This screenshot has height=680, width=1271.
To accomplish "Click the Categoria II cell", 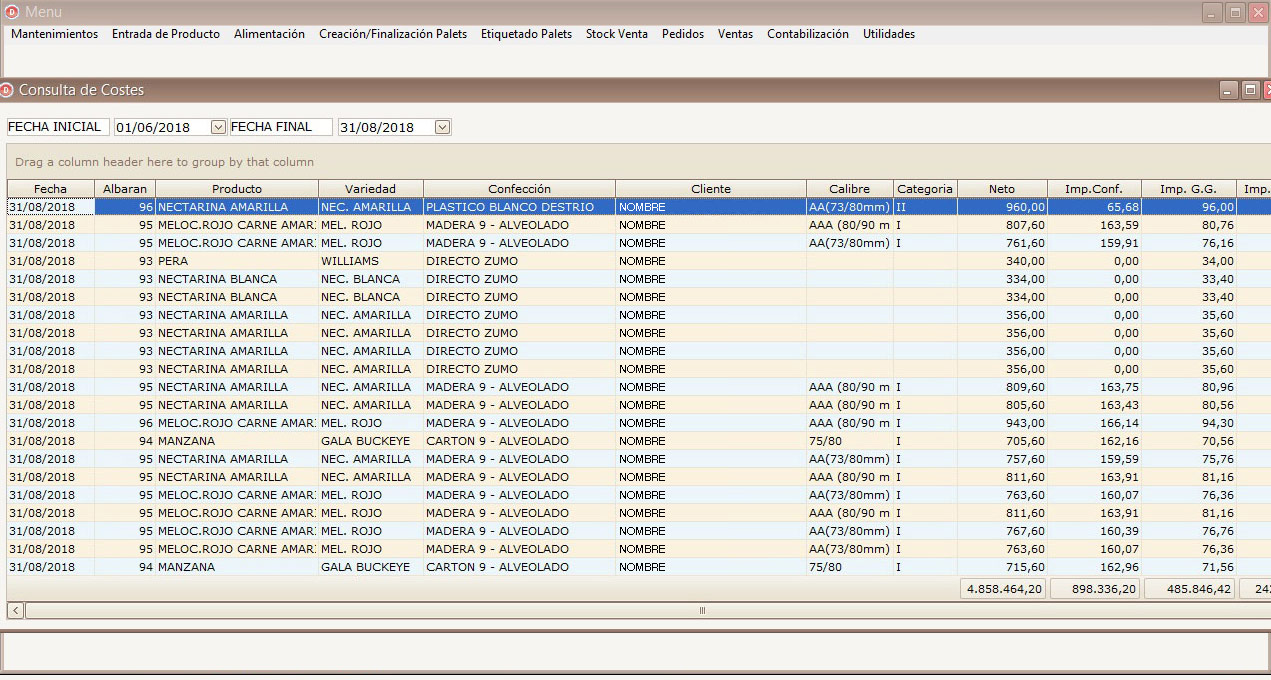I will 925,207.
